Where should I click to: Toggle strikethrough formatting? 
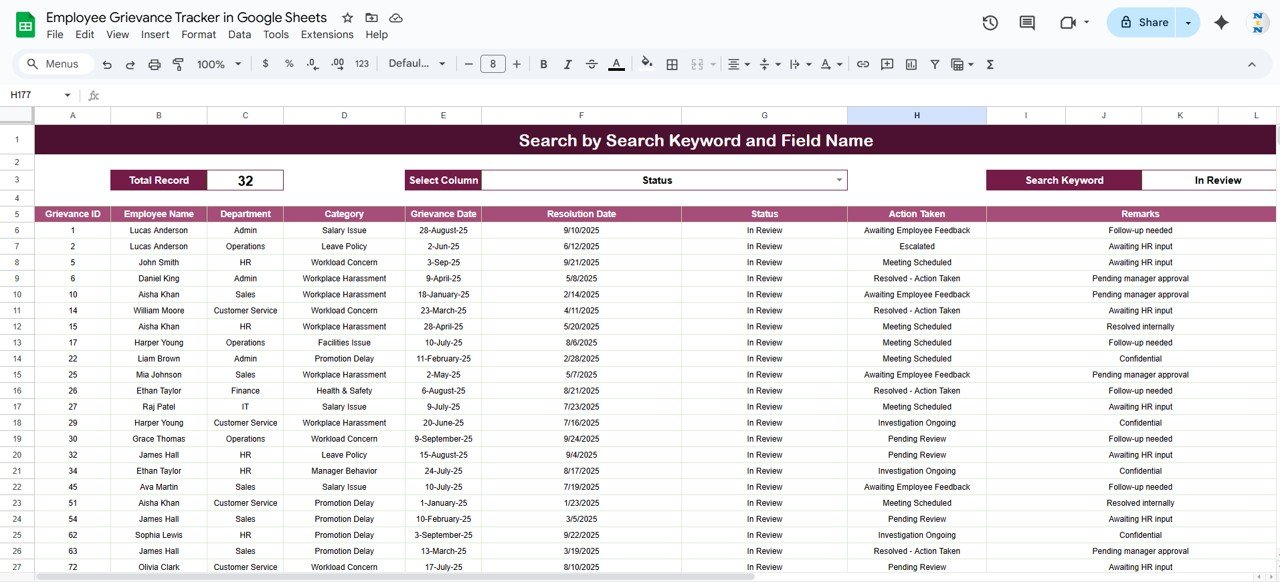coord(592,64)
